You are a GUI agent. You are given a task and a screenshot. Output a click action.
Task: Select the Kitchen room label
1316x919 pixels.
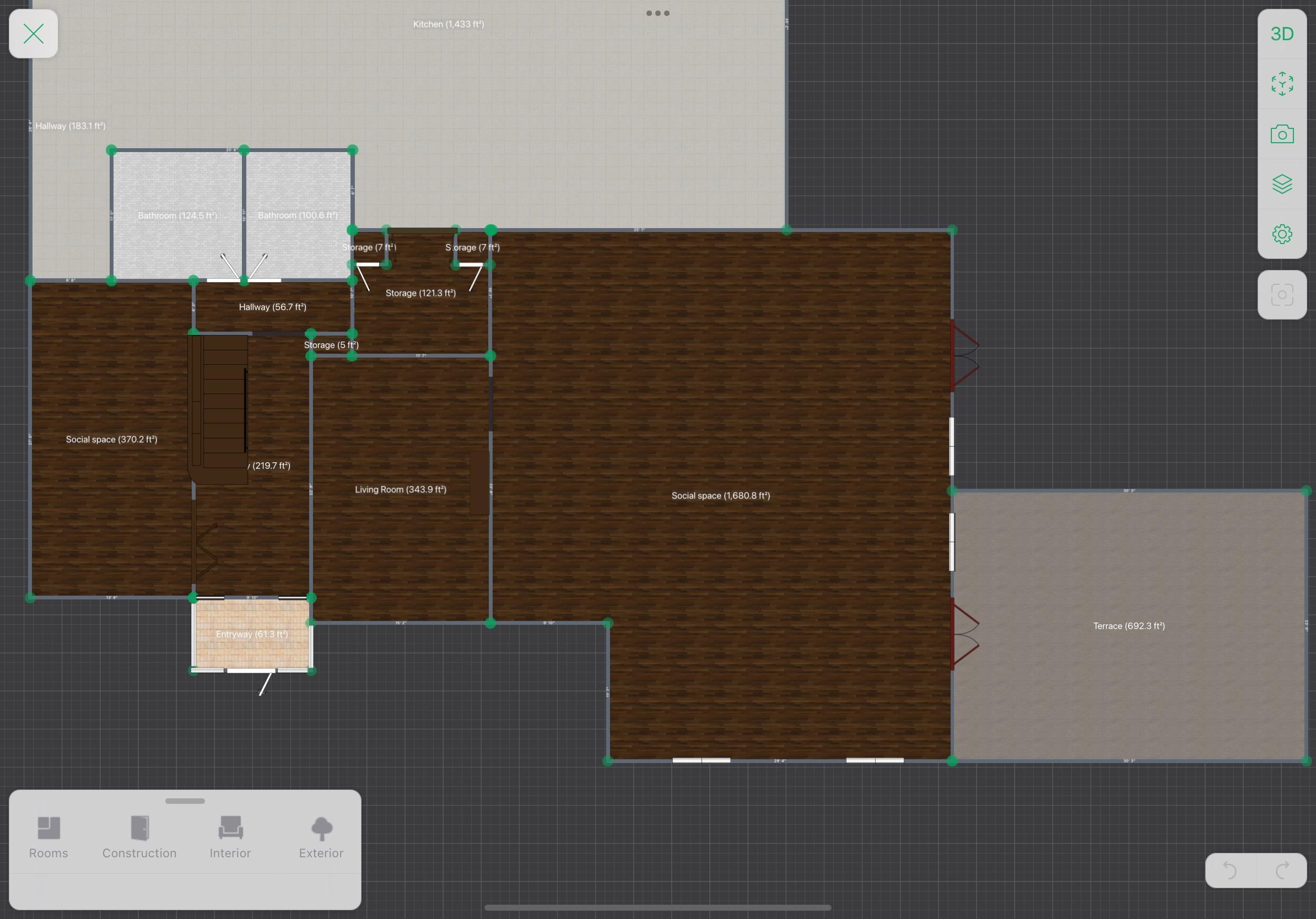pyautogui.click(x=448, y=24)
